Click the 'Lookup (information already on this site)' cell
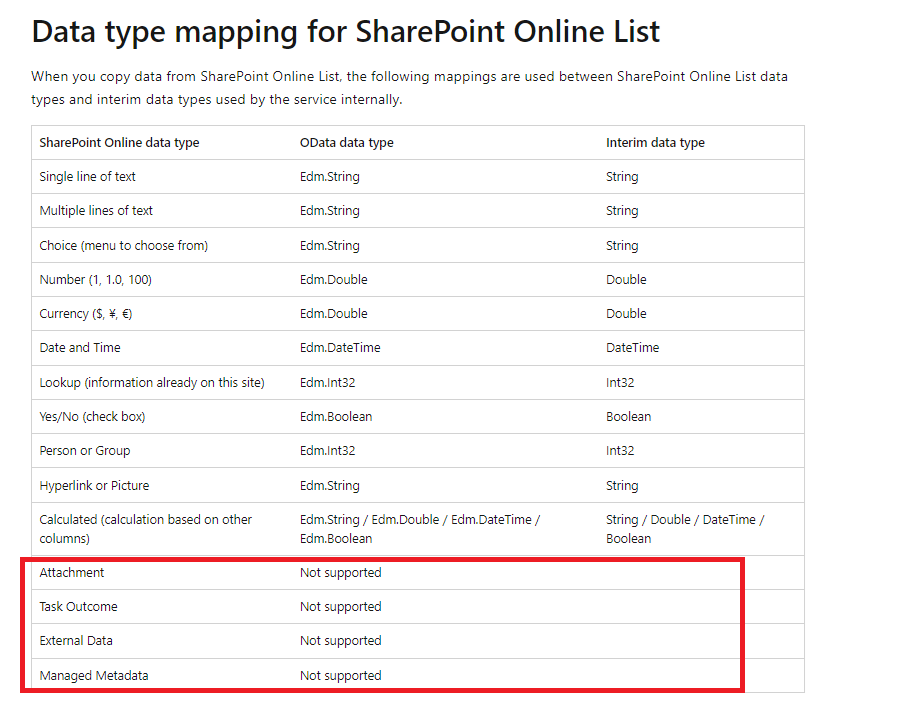This screenshot has height=707, width=901. point(152,382)
